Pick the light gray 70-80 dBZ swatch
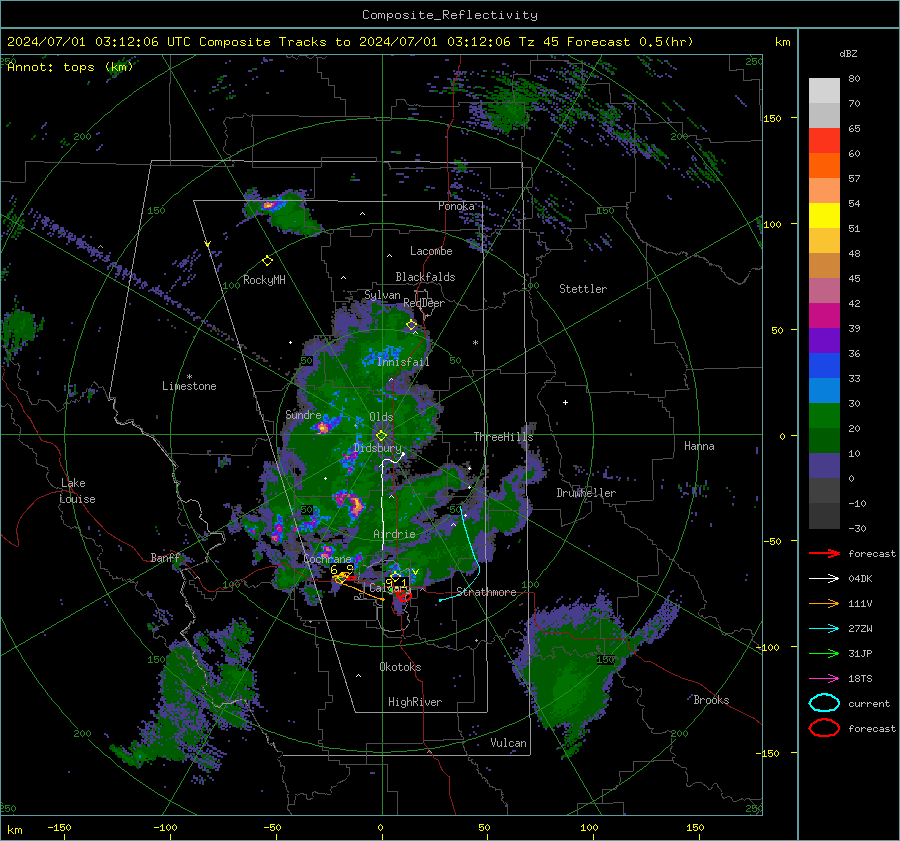Image resolution: width=900 pixels, height=841 pixels. pos(824,91)
